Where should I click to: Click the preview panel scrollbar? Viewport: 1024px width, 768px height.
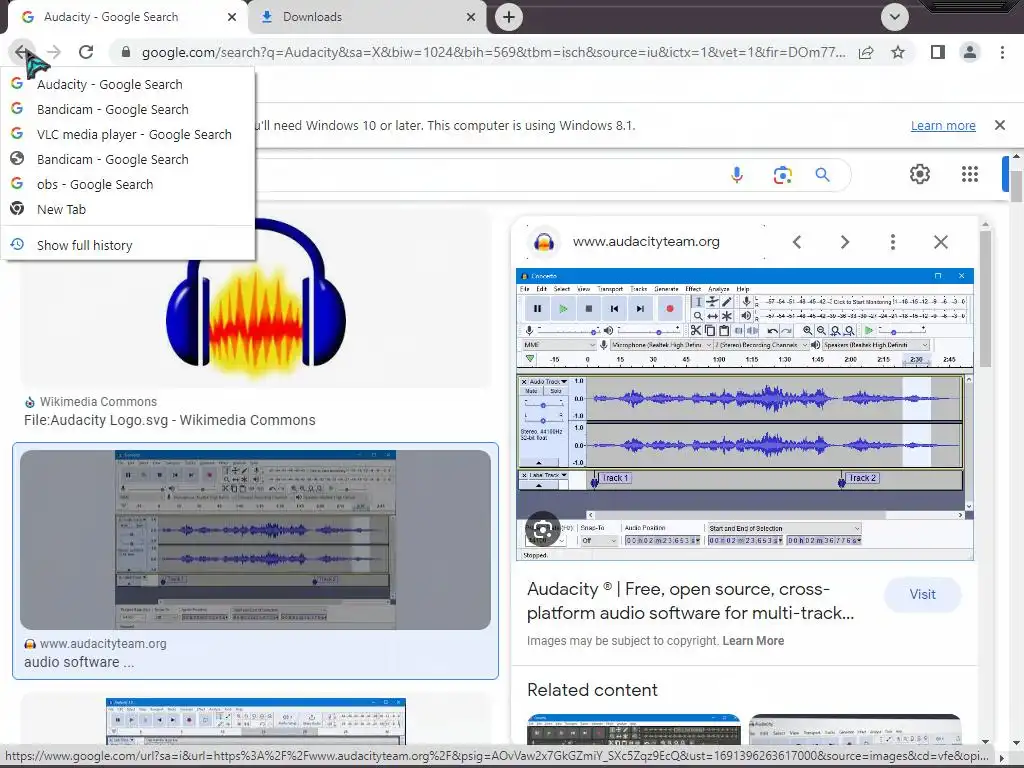click(985, 299)
